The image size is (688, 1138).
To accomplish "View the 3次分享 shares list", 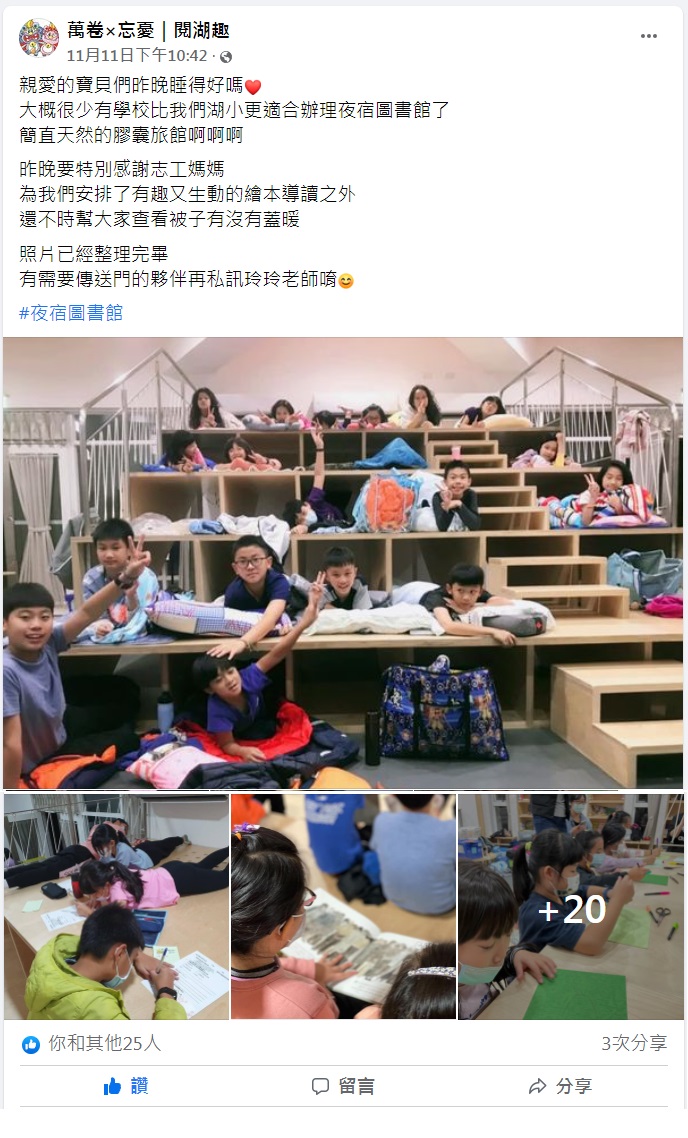I will click(x=634, y=1044).
